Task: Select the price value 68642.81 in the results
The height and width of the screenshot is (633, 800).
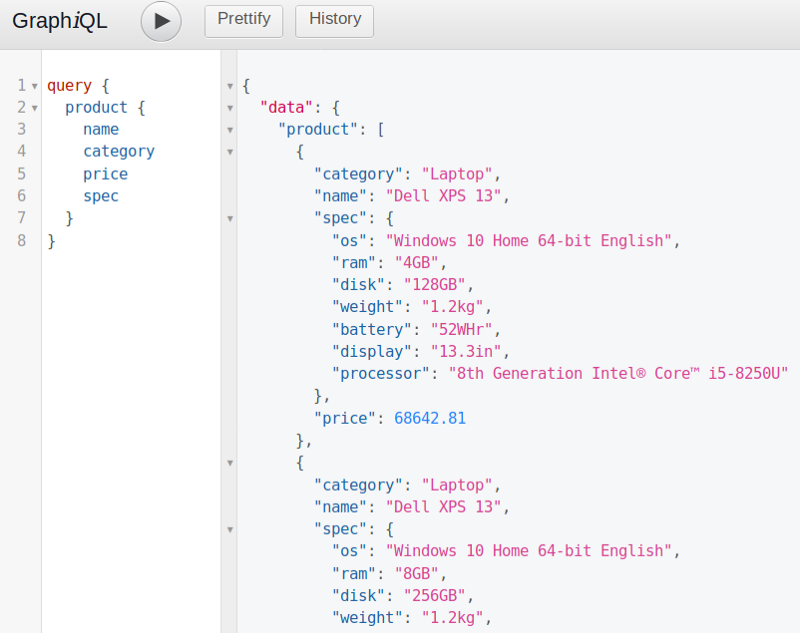Action: [430, 418]
